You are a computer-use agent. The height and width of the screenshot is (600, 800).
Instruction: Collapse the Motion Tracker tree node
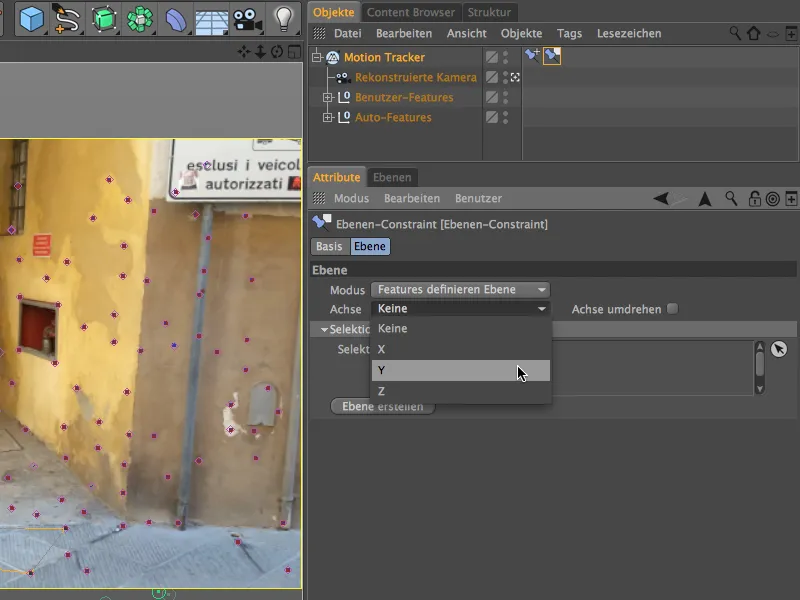pyautogui.click(x=316, y=57)
